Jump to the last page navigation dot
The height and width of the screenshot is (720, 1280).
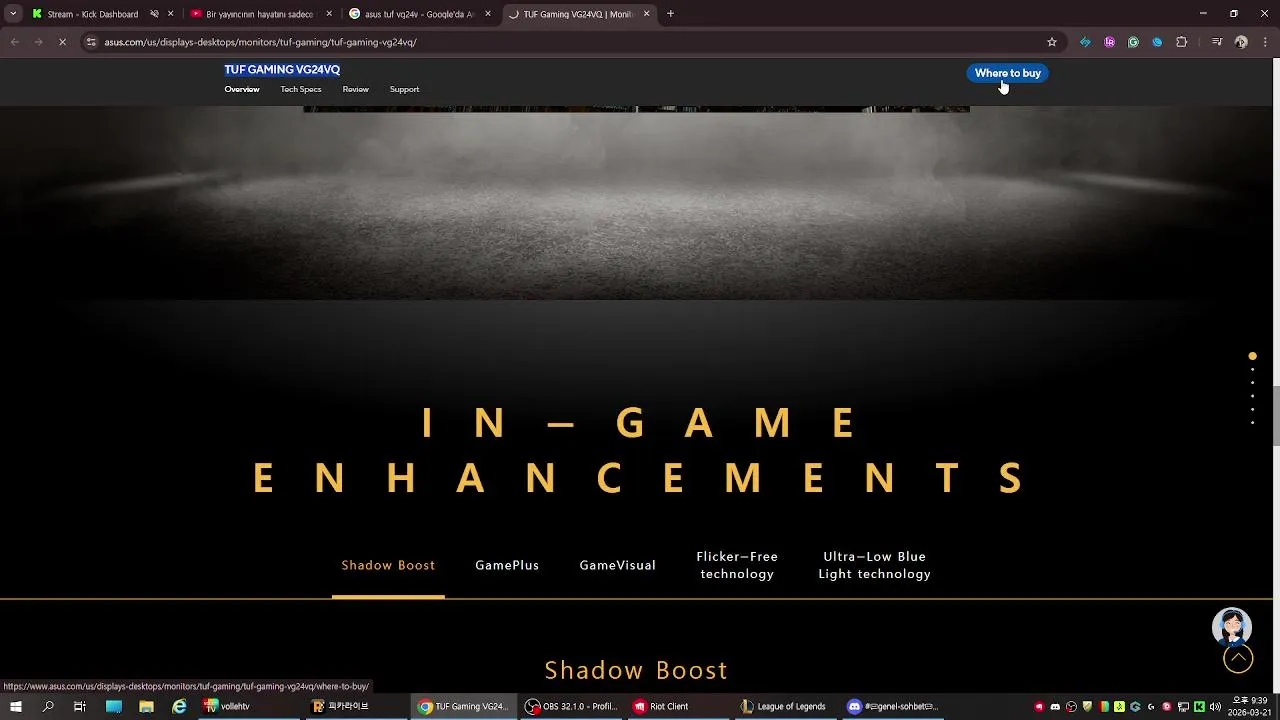tap(1252, 423)
